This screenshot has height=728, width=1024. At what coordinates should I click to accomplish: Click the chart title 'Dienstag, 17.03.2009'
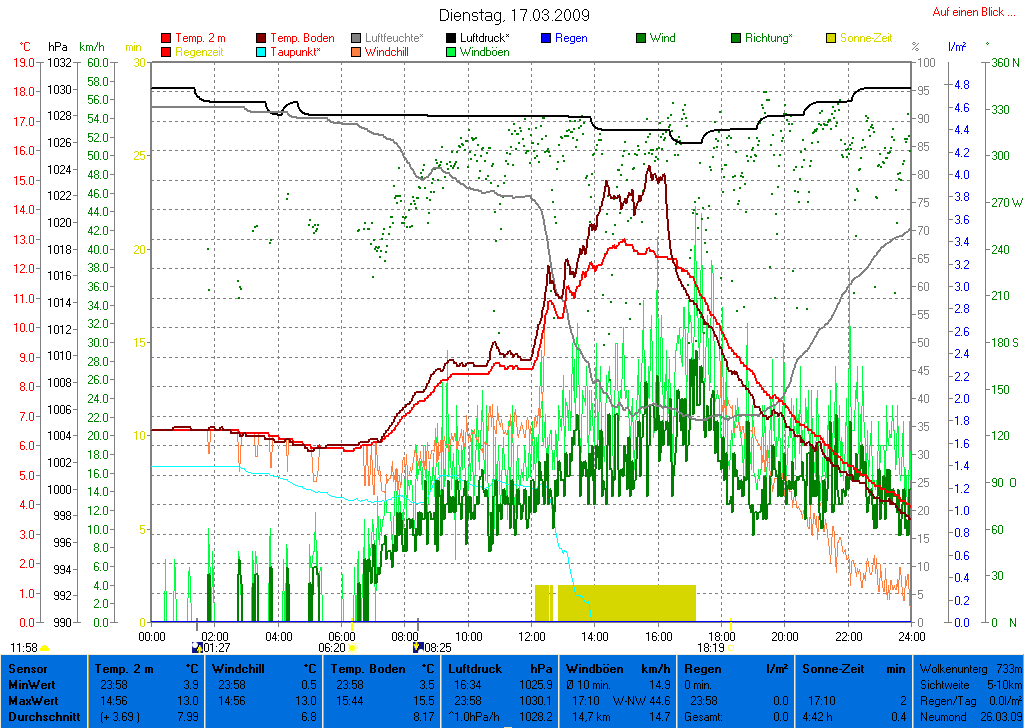click(514, 16)
